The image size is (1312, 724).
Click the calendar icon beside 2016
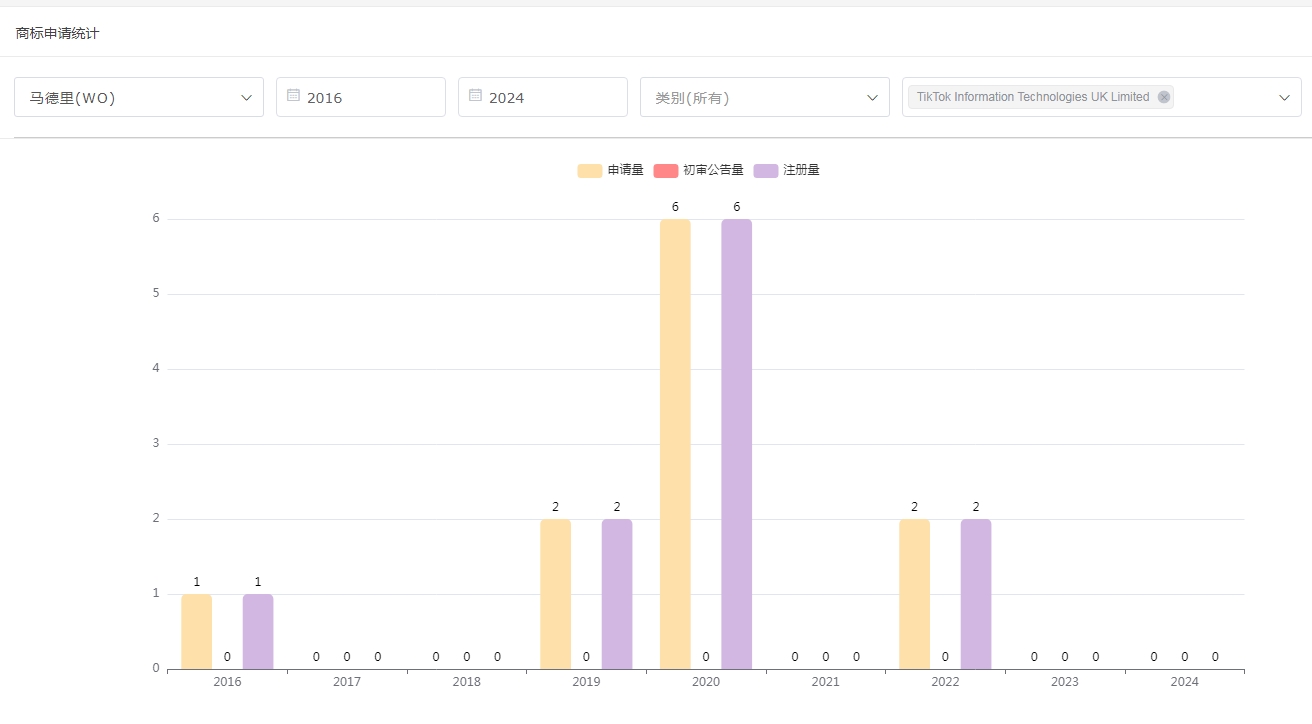coord(293,96)
